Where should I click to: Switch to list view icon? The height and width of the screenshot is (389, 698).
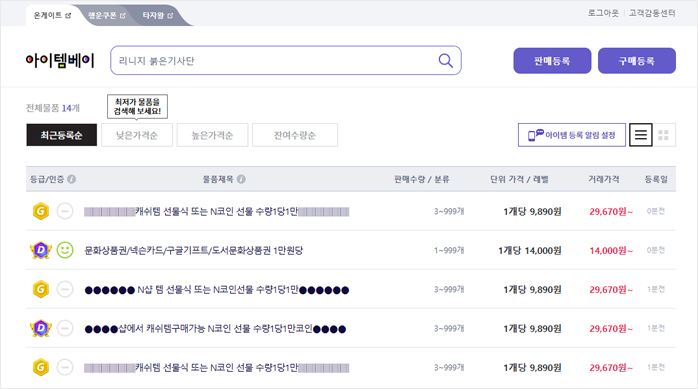point(641,135)
